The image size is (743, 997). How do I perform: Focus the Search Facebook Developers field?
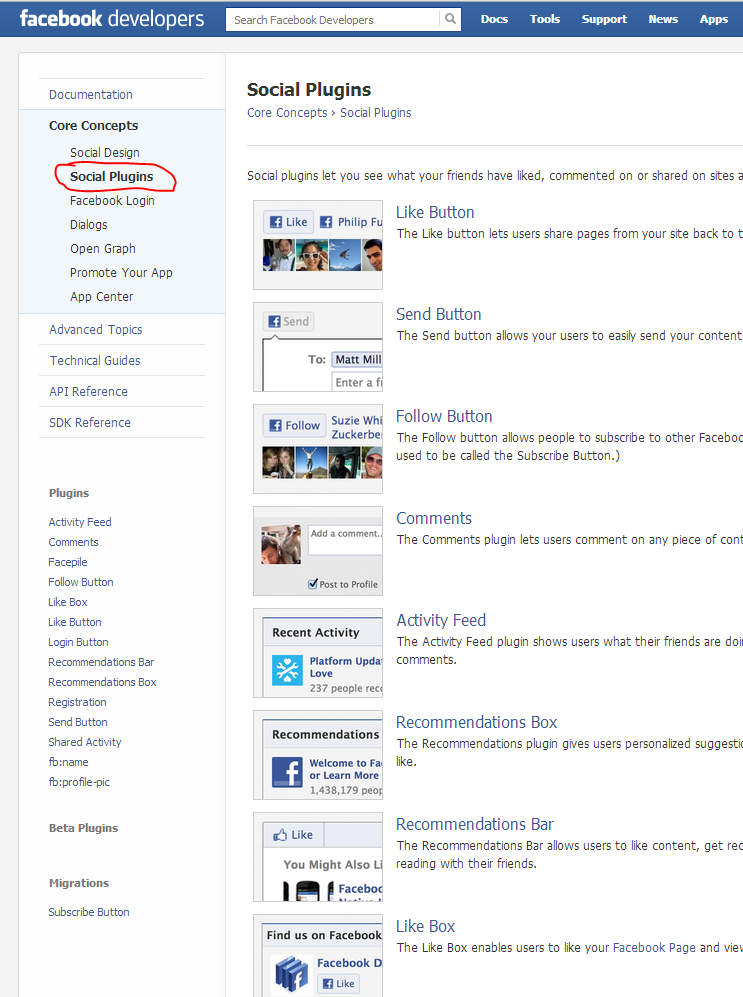point(332,20)
